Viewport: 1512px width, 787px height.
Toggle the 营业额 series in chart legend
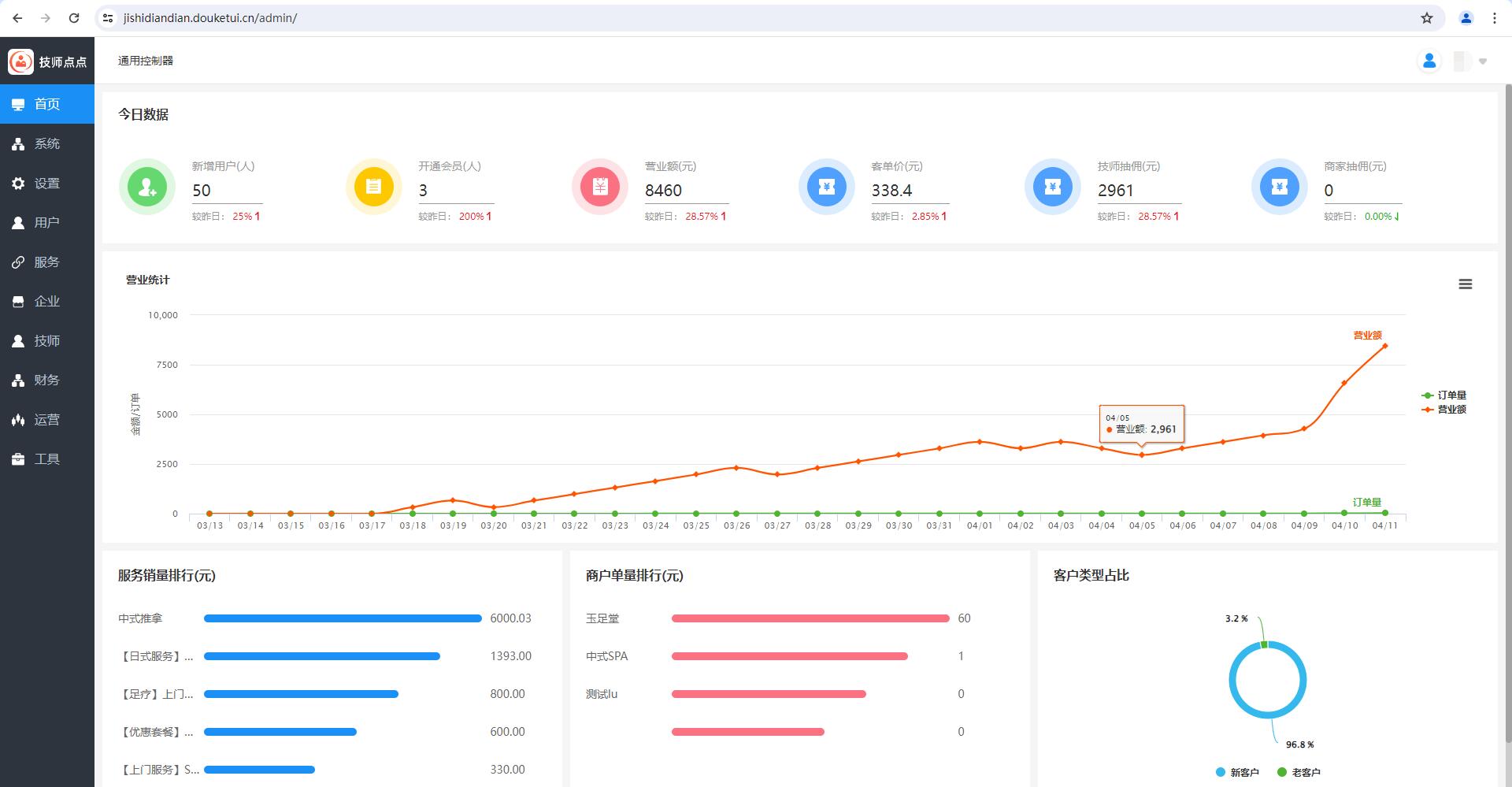coord(1443,410)
